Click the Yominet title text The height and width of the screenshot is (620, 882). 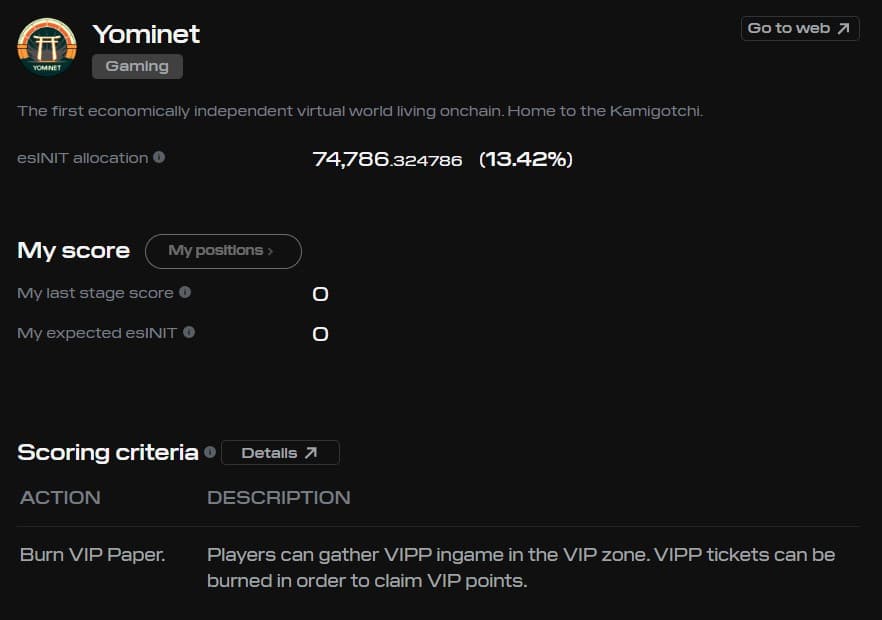(x=146, y=34)
